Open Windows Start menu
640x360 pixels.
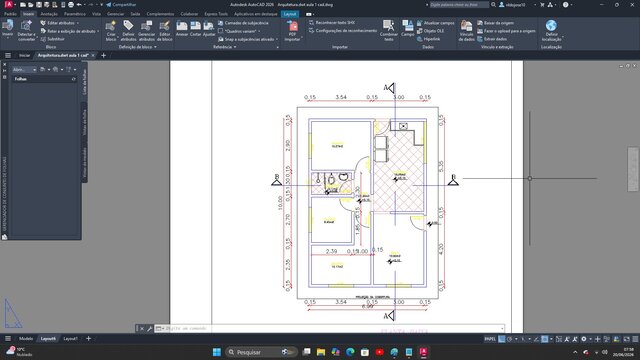217,352
